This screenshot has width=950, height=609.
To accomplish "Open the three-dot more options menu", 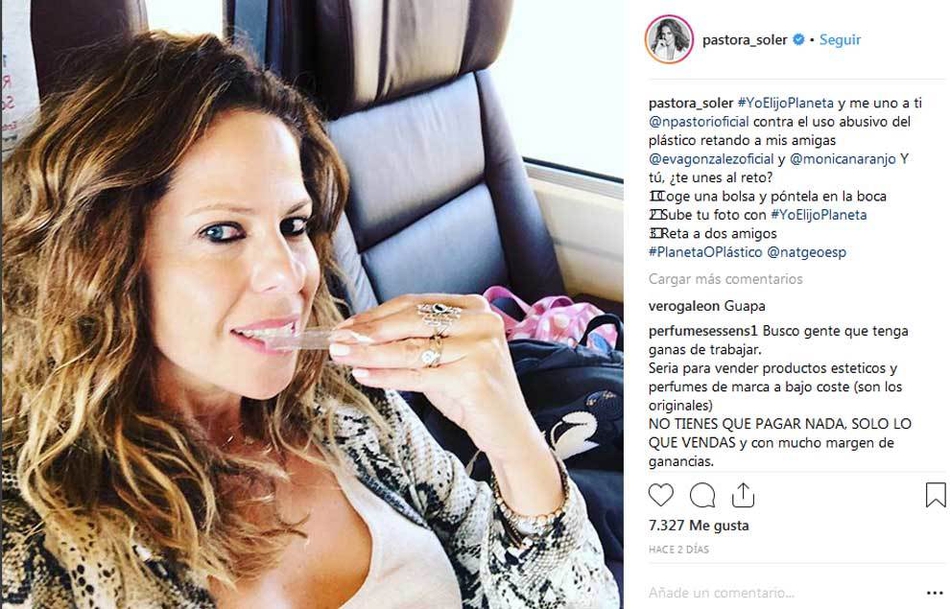I will click(935, 593).
